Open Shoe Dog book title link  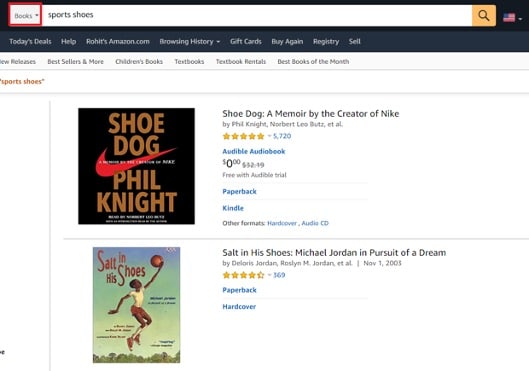click(311, 114)
